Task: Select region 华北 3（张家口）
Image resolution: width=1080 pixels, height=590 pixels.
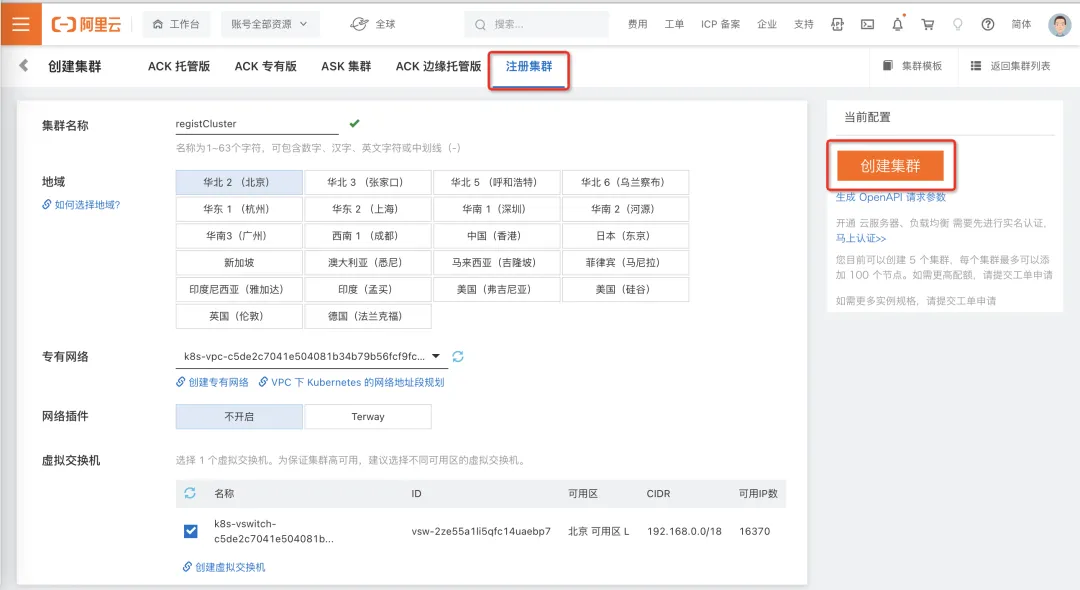Action: pyautogui.click(x=368, y=182)
